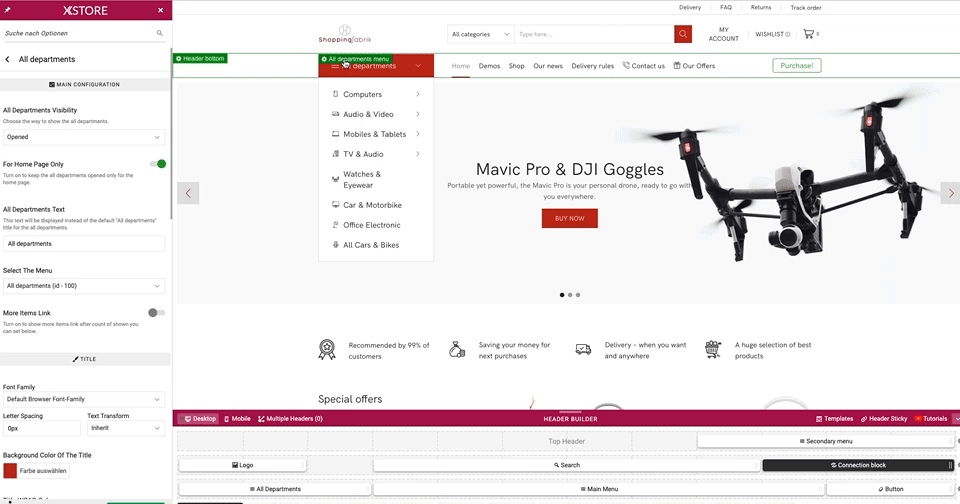Select the Secondary menu block in header builder

[825, 441]
